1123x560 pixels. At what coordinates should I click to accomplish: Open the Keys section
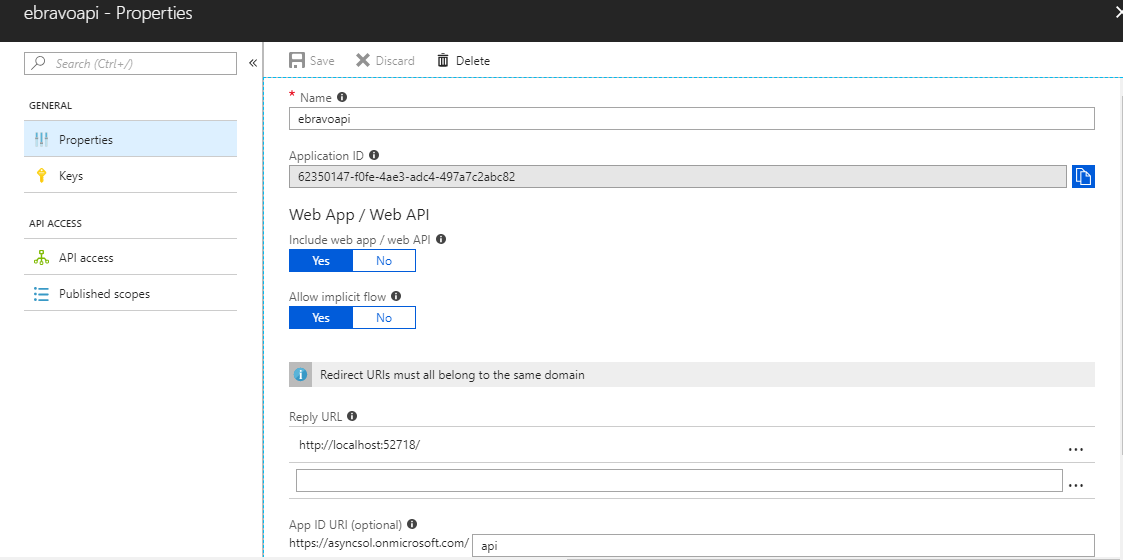pyautogui.click(x=71, y=176)
